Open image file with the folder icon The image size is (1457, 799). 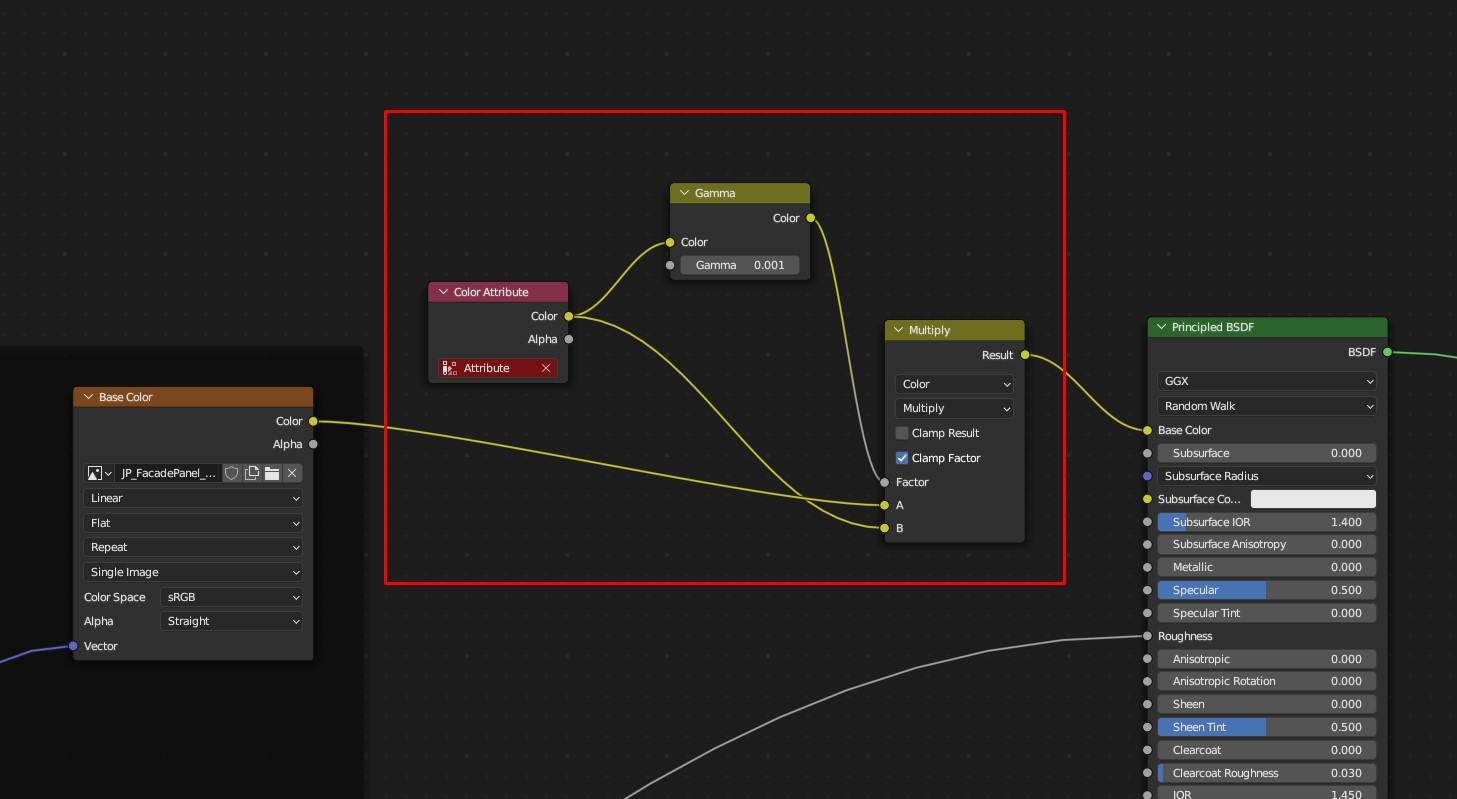pyautogui.click(x=272, y=473)
